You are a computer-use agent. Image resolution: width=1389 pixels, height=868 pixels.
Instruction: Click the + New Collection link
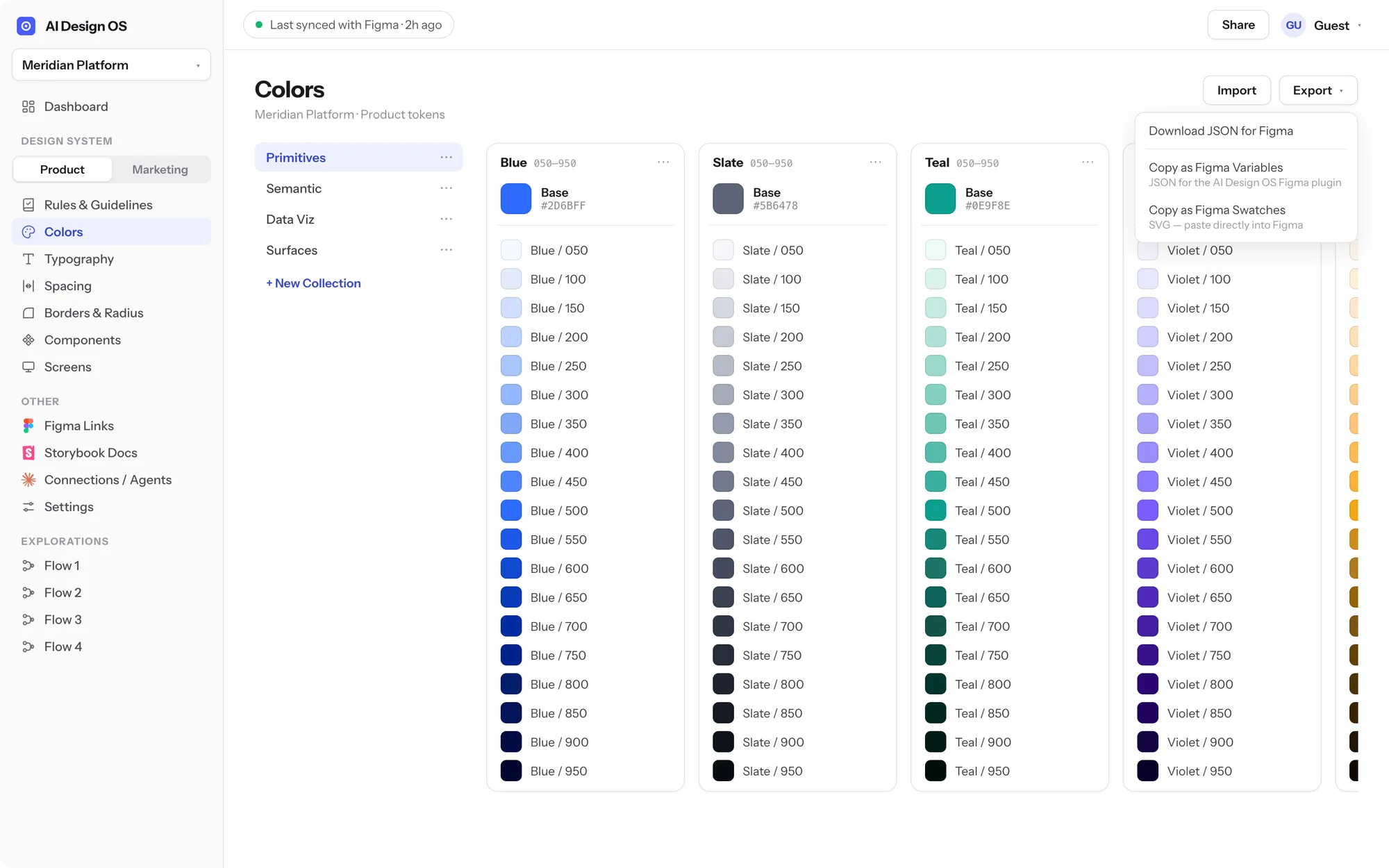pyautogui.click(x=313, y=283)
